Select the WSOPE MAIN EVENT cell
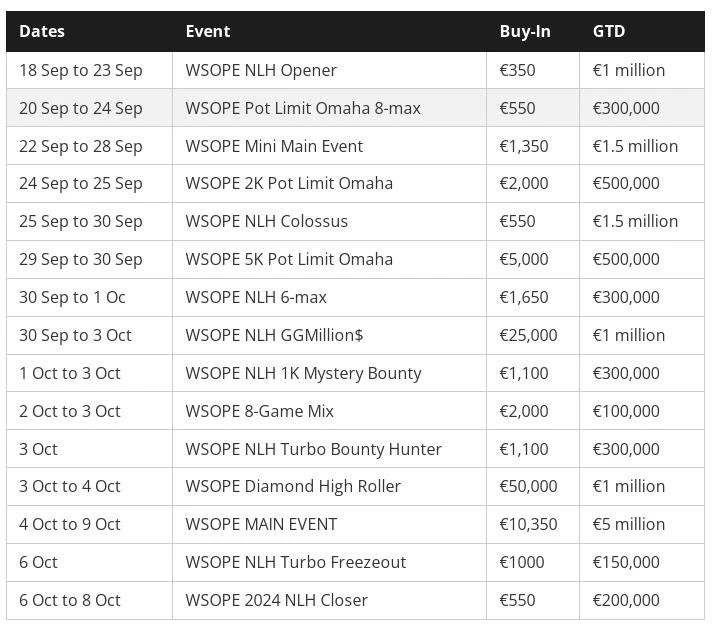The width and height of the screenshot is (714, 635). (261, 524)
